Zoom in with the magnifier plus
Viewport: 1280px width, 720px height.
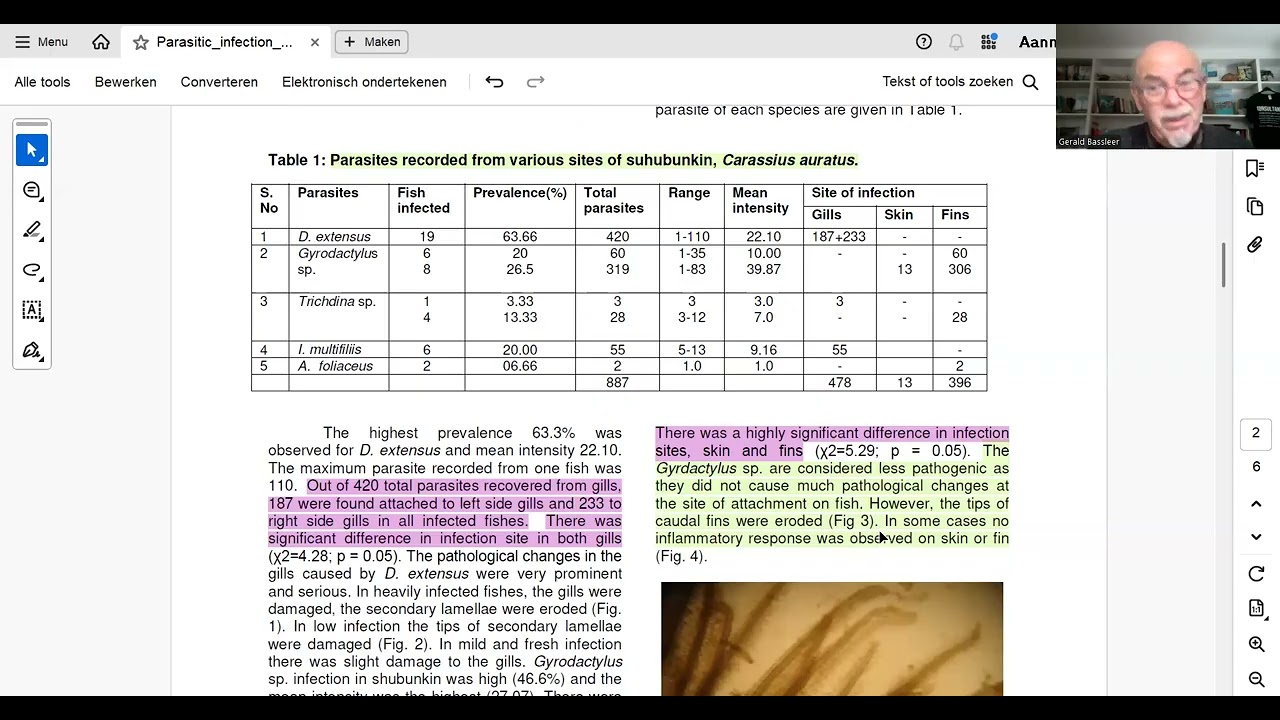1256,645
